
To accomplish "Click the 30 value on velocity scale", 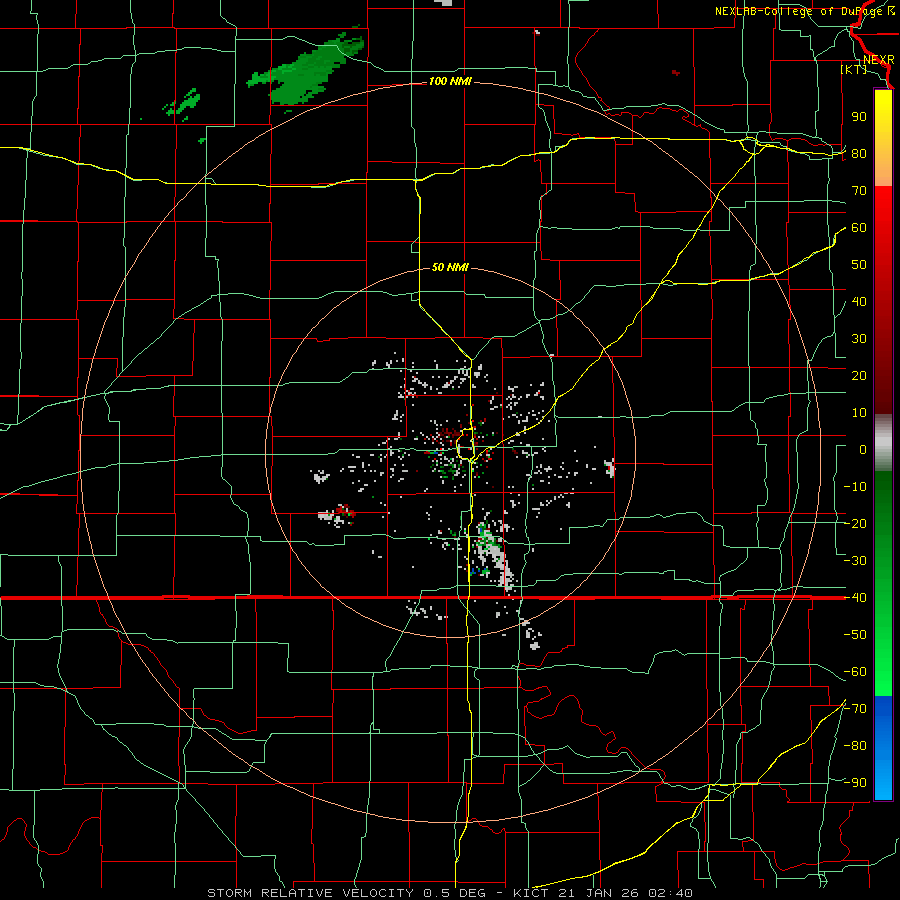I will 859,339.
